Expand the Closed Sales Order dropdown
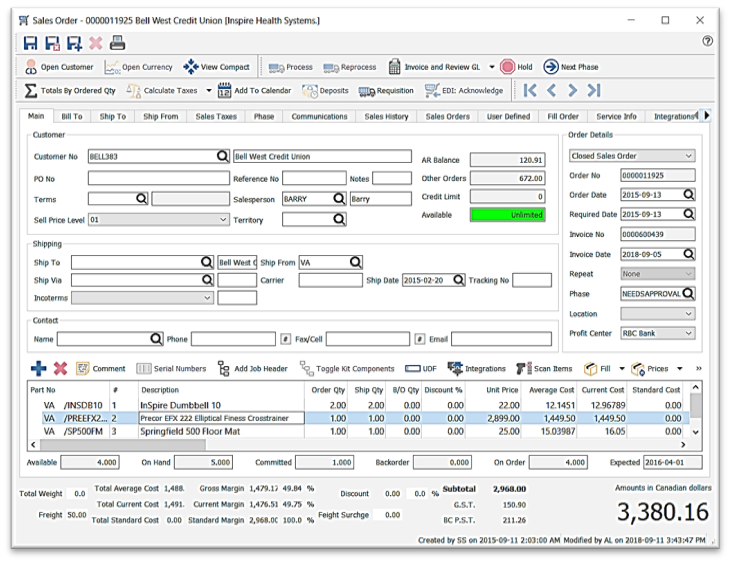 (688, 157)
